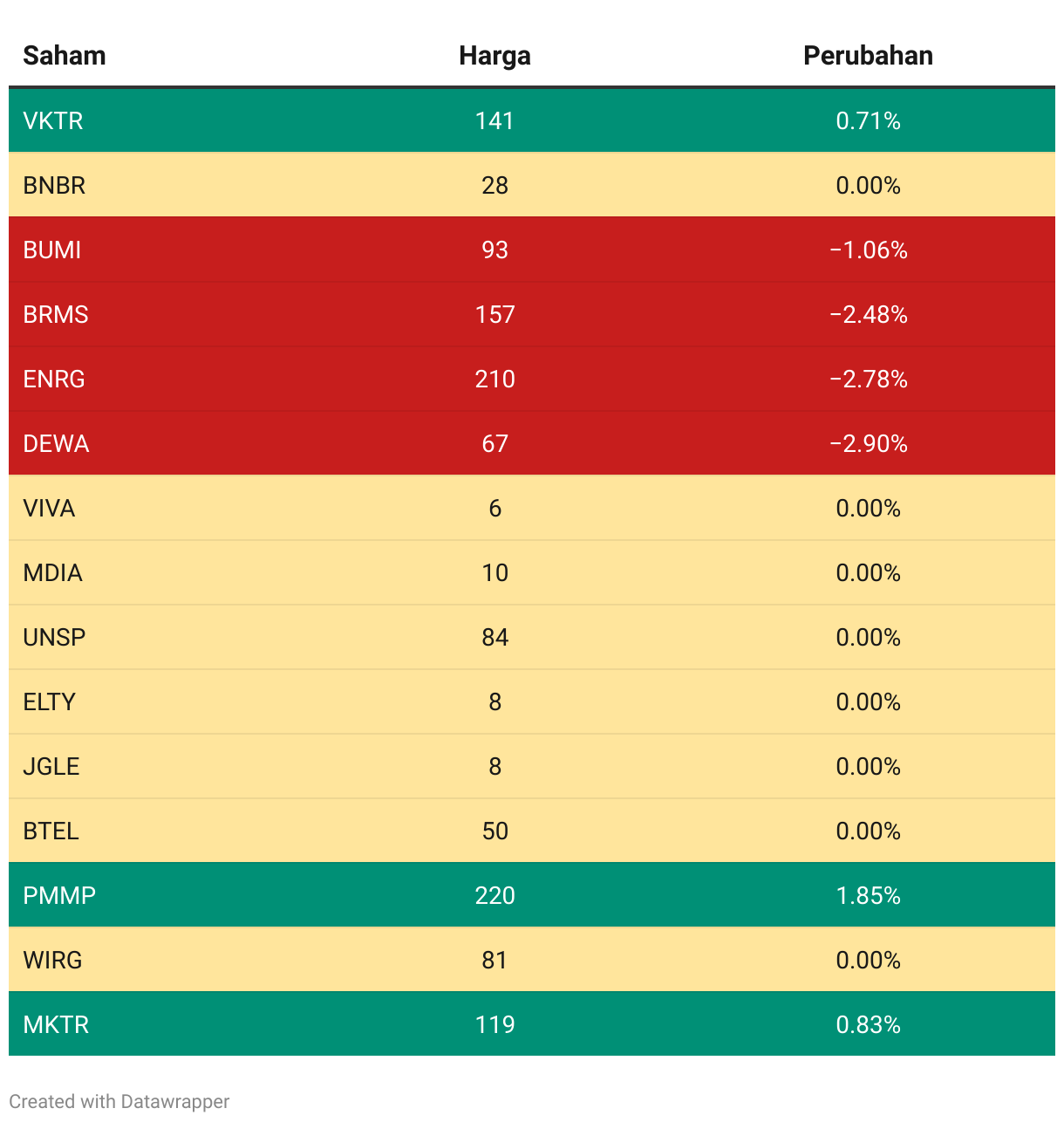This screenshot has width=1064, height=1122.
Task: Click the Perubahan column header
Action: tap(868, 56)
